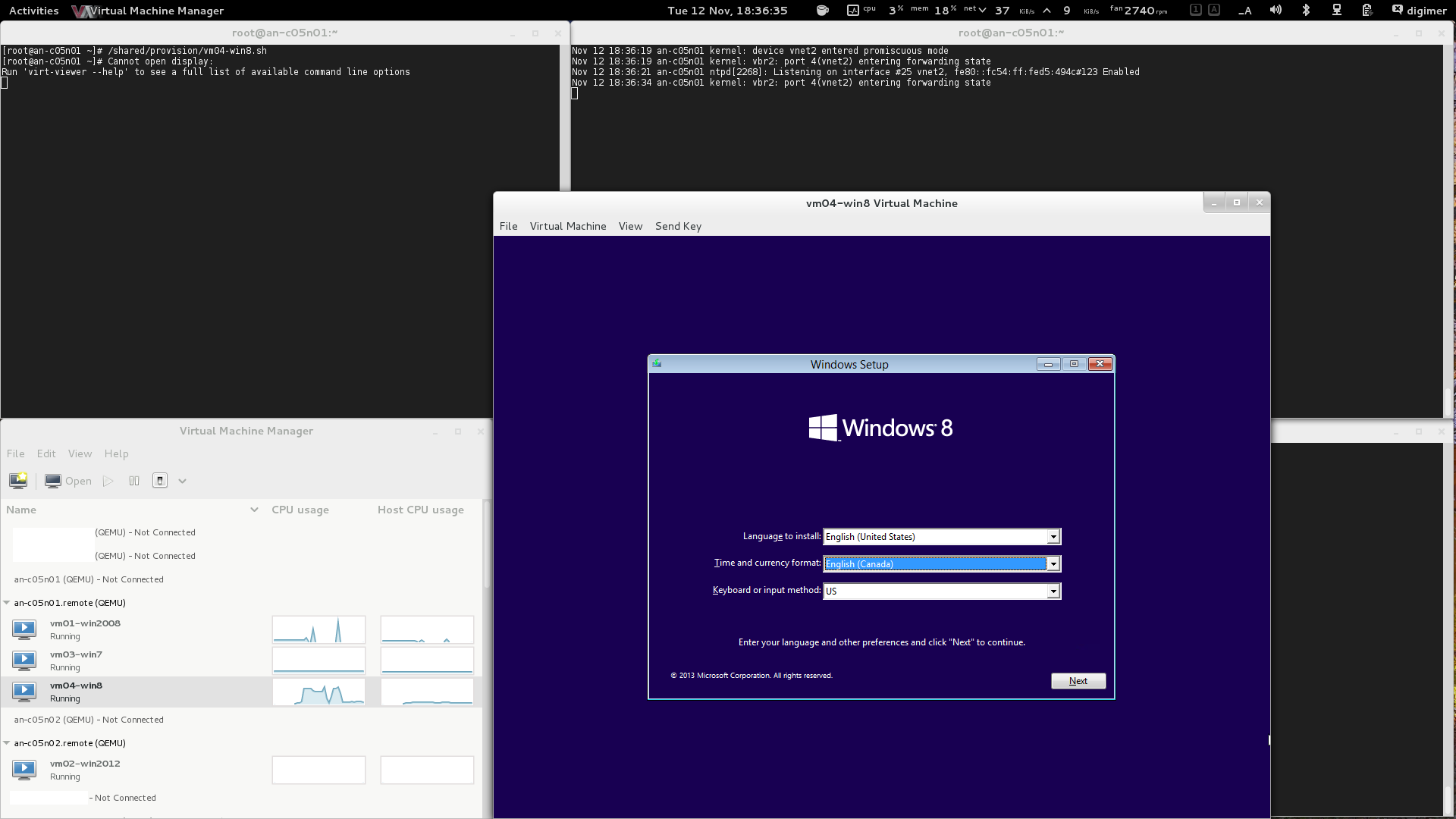Screen dimensions: 1456x819
Task: Click the Run (play) toolbar icon
Action: click(108, 481)
